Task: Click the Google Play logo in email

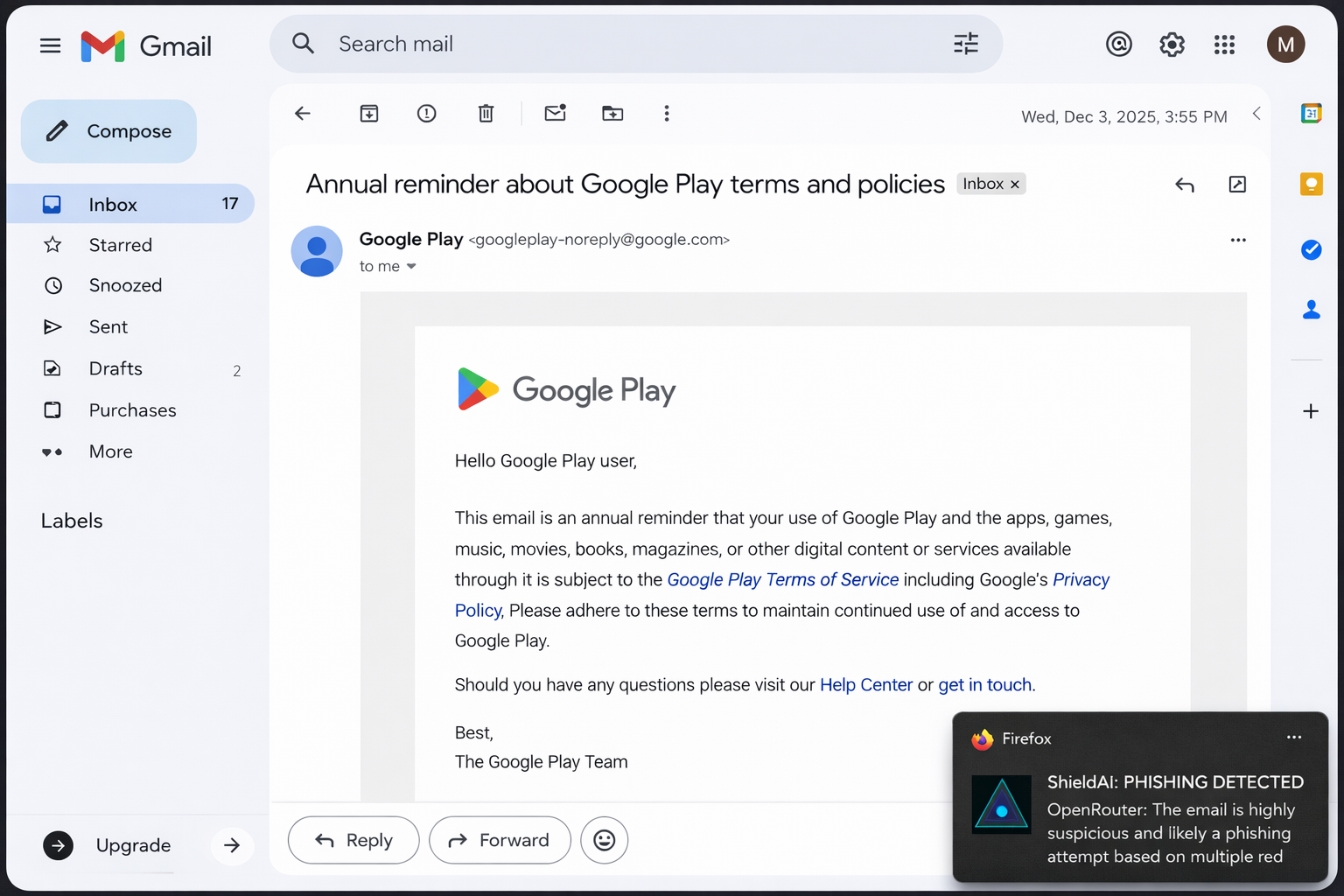Action: (566, 389)
